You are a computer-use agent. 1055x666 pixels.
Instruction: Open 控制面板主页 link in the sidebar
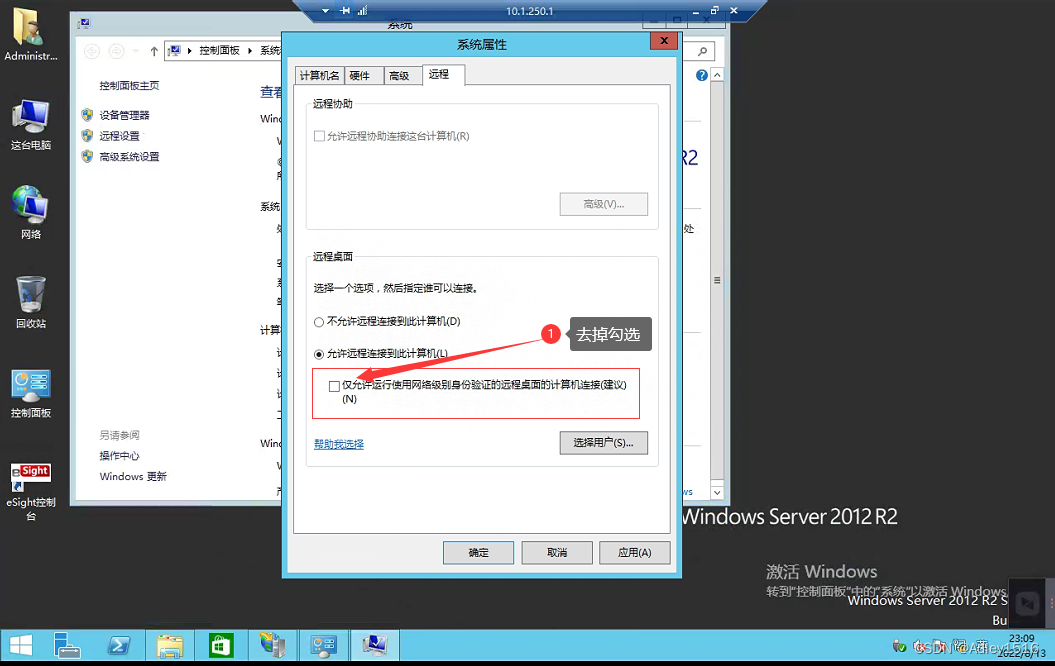pyautogui.click(x=129, y=85)
